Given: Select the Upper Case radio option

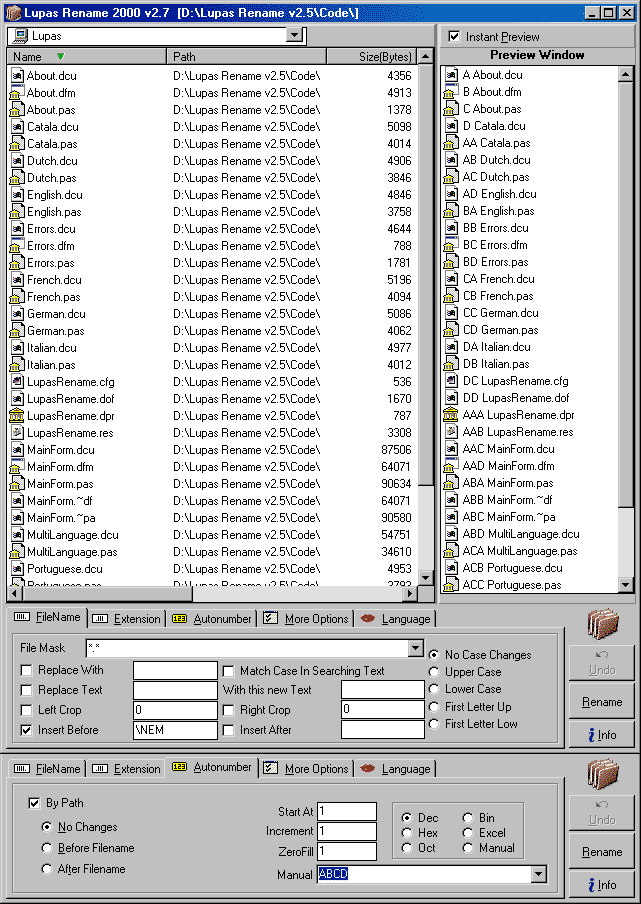Looking at the screenshot, I should [x=433, y=672].
